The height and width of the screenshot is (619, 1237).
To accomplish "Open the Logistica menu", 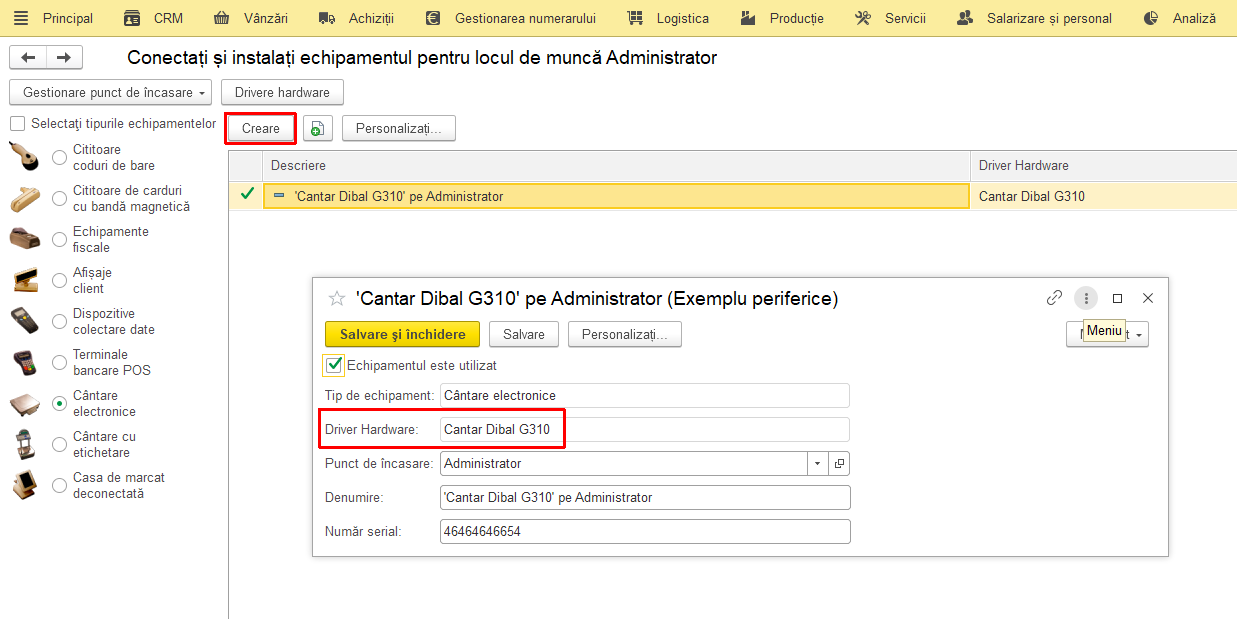I will pyautogui.click(x=683, y=18).
